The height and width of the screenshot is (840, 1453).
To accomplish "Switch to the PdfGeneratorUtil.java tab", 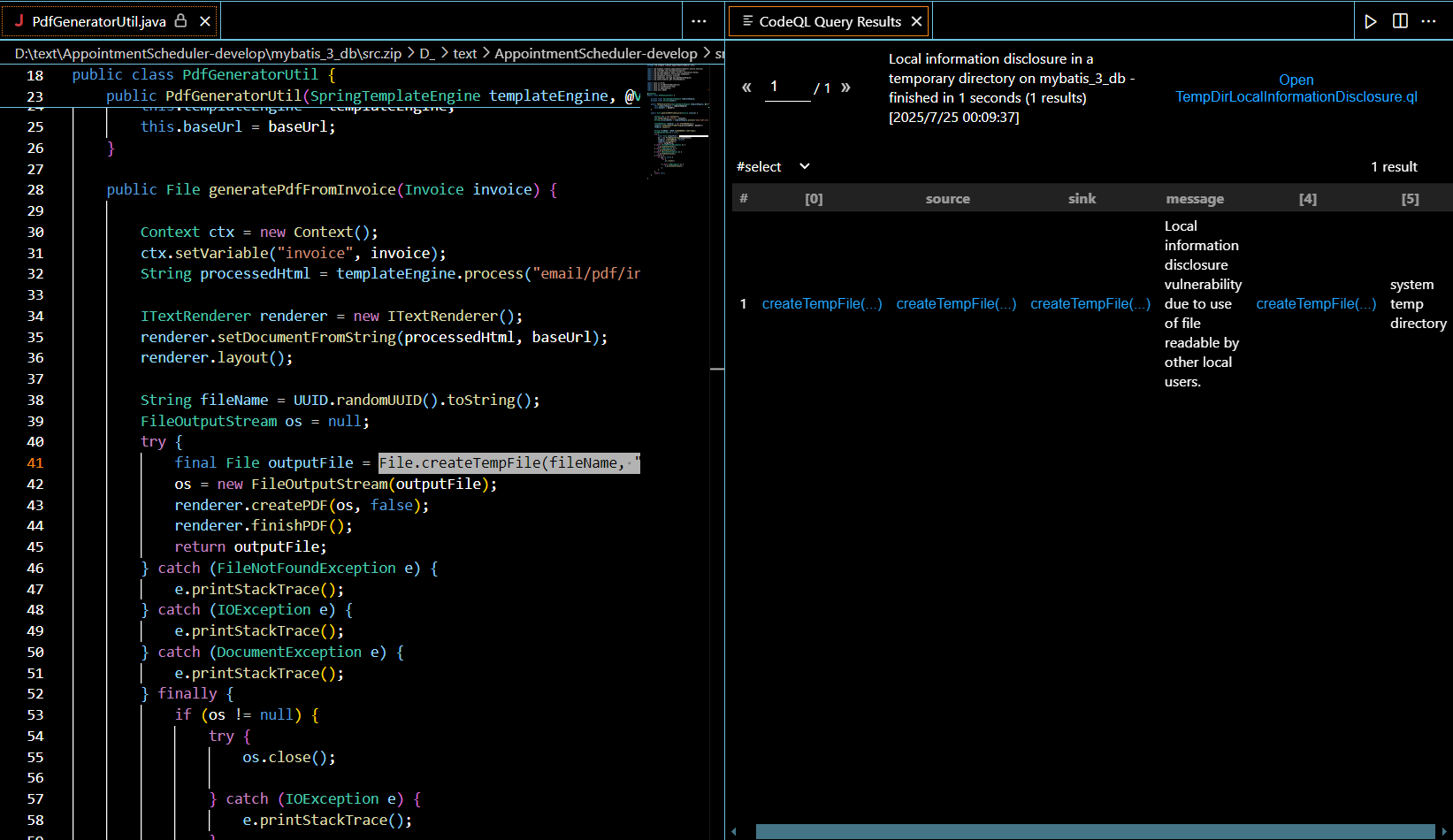I will [98, 21].
